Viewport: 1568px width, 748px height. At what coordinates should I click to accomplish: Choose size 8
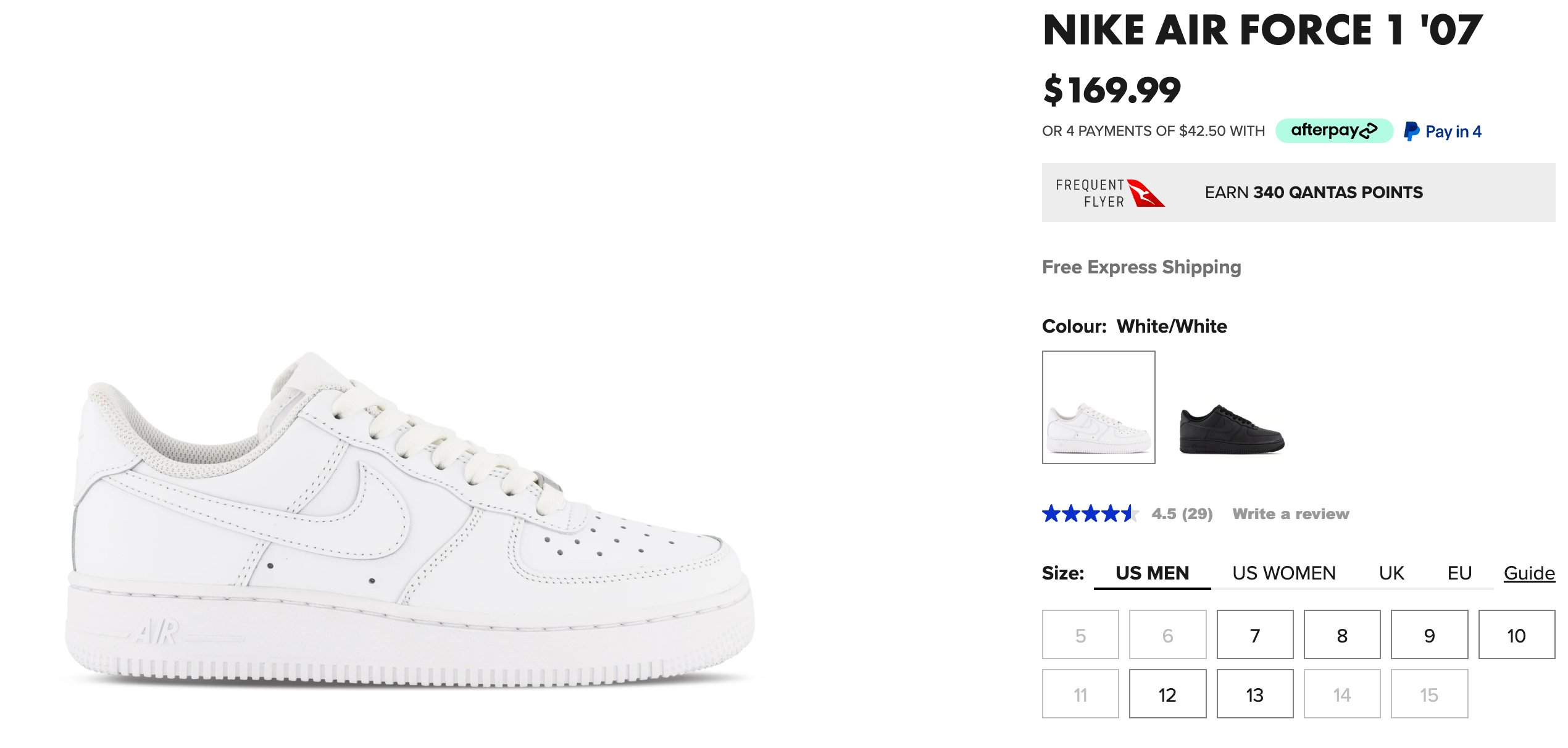click(1341, 635)
